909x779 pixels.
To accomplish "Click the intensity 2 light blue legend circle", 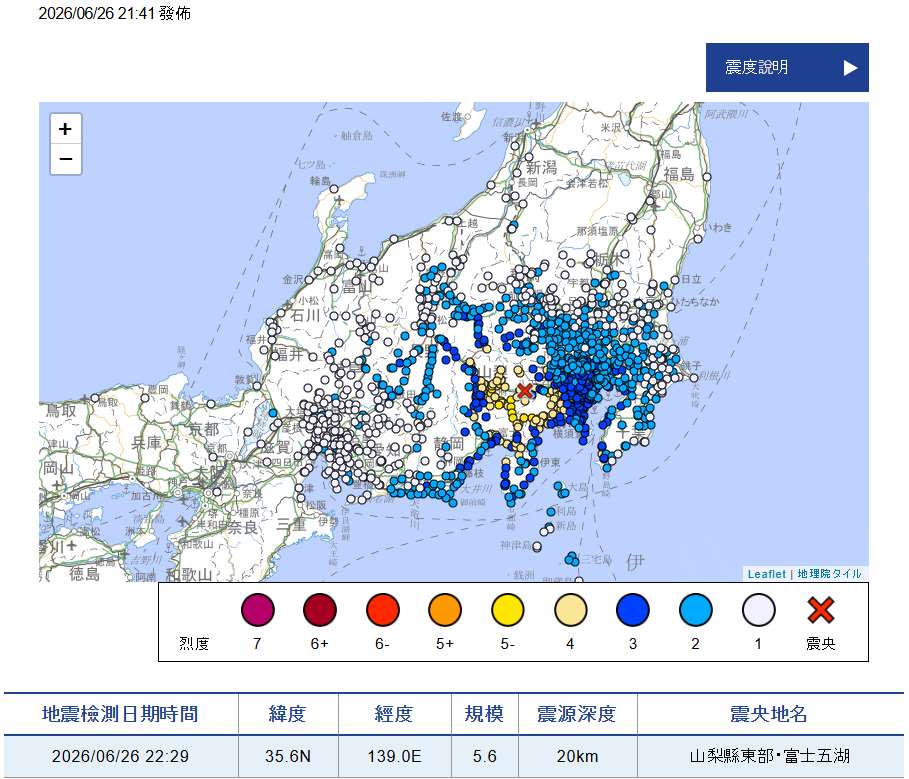I will click(696, 610).
